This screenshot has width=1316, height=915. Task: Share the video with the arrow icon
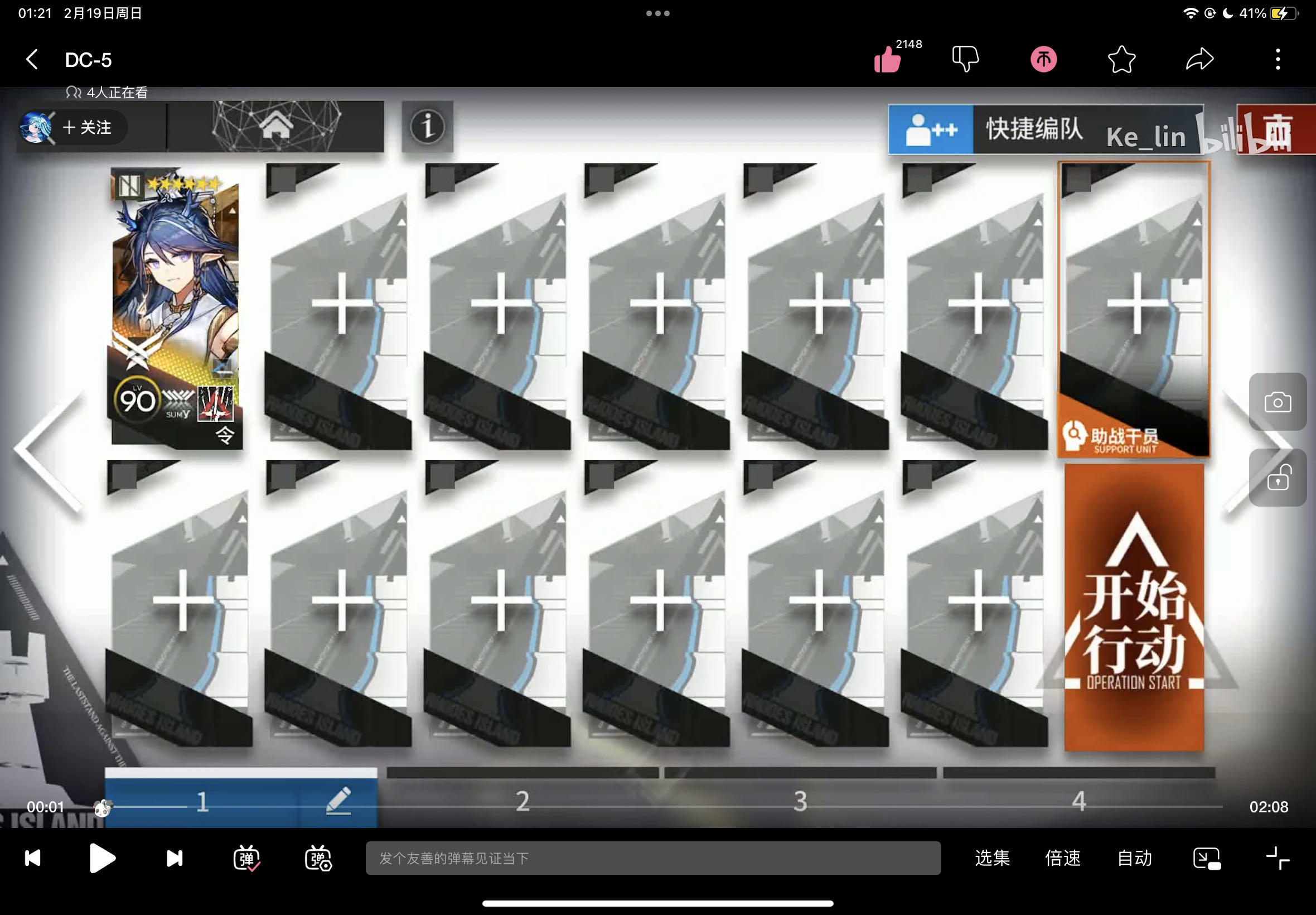point(1199,59)
